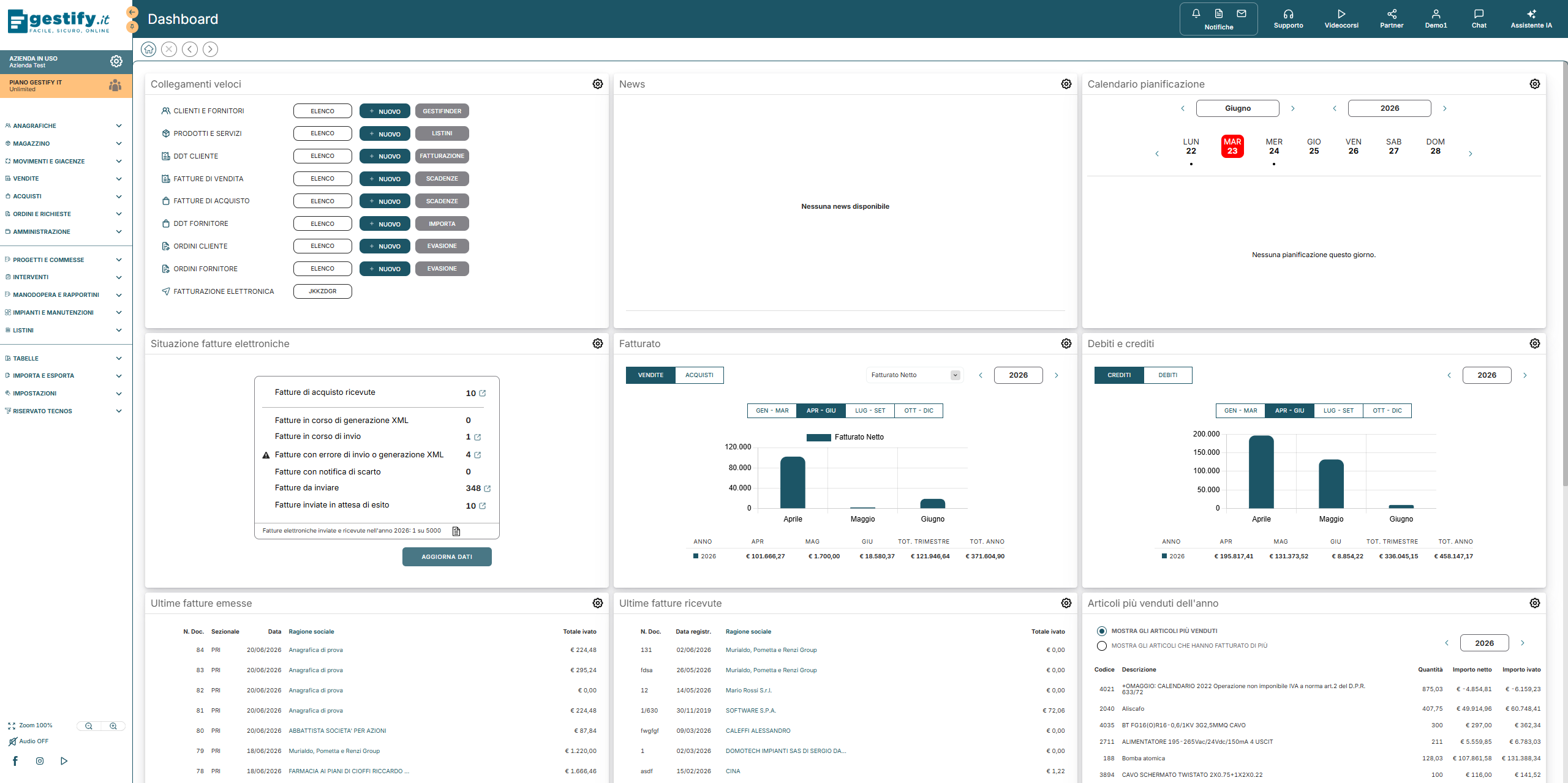
Task: Expand Impostazioni menu
Action: 64,394
